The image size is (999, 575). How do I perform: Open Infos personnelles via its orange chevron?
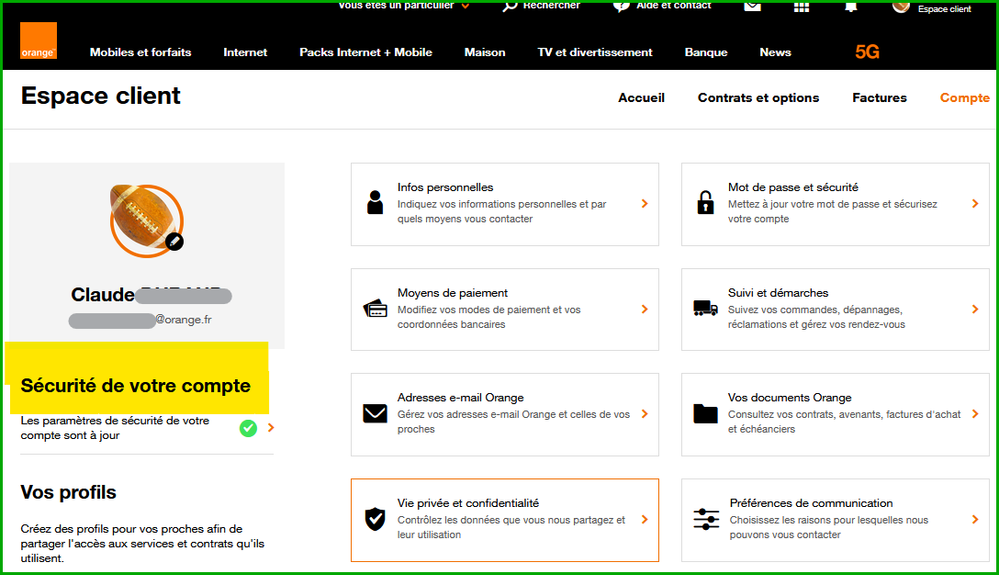(644, 203)
